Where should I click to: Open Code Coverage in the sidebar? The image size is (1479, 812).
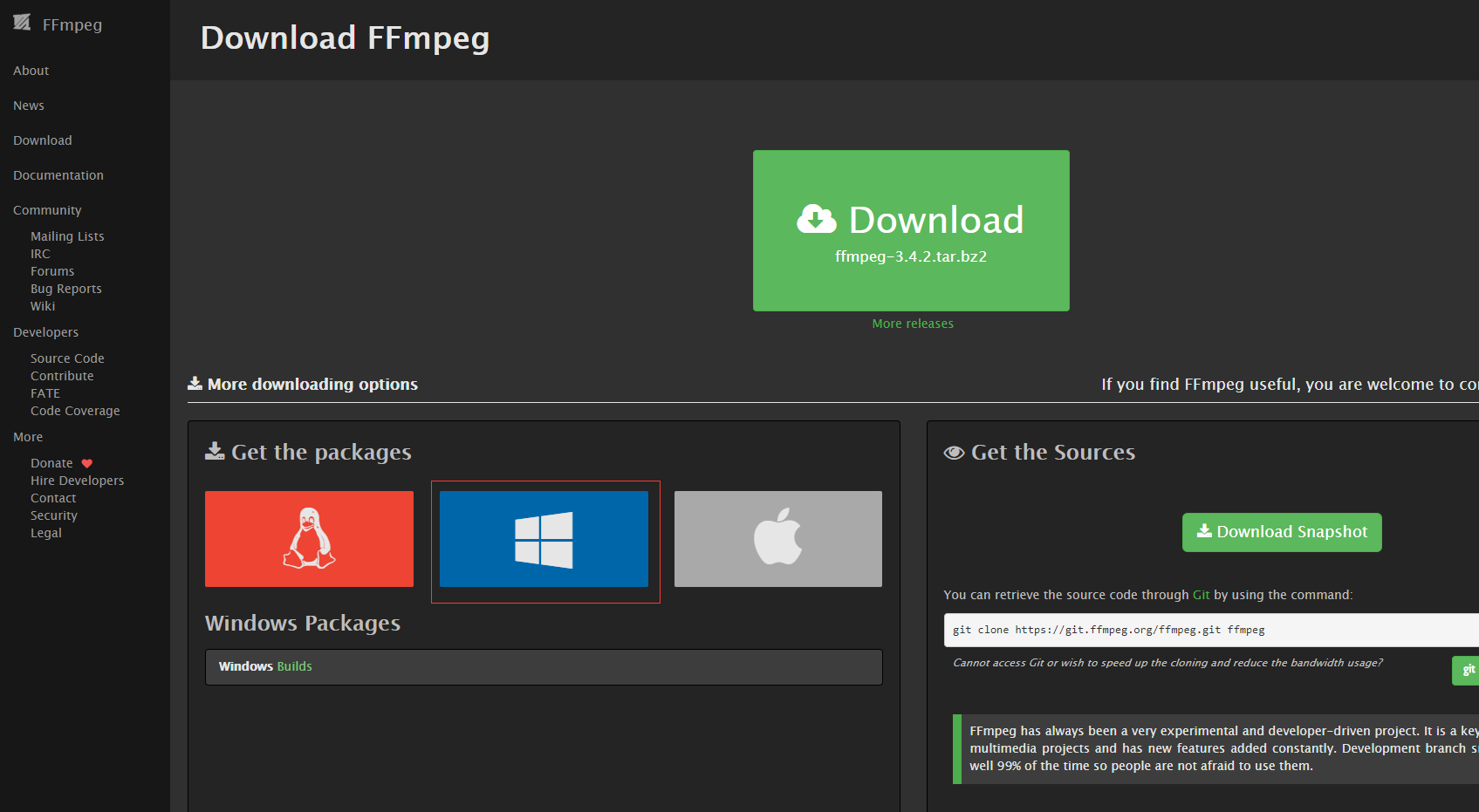75,411
